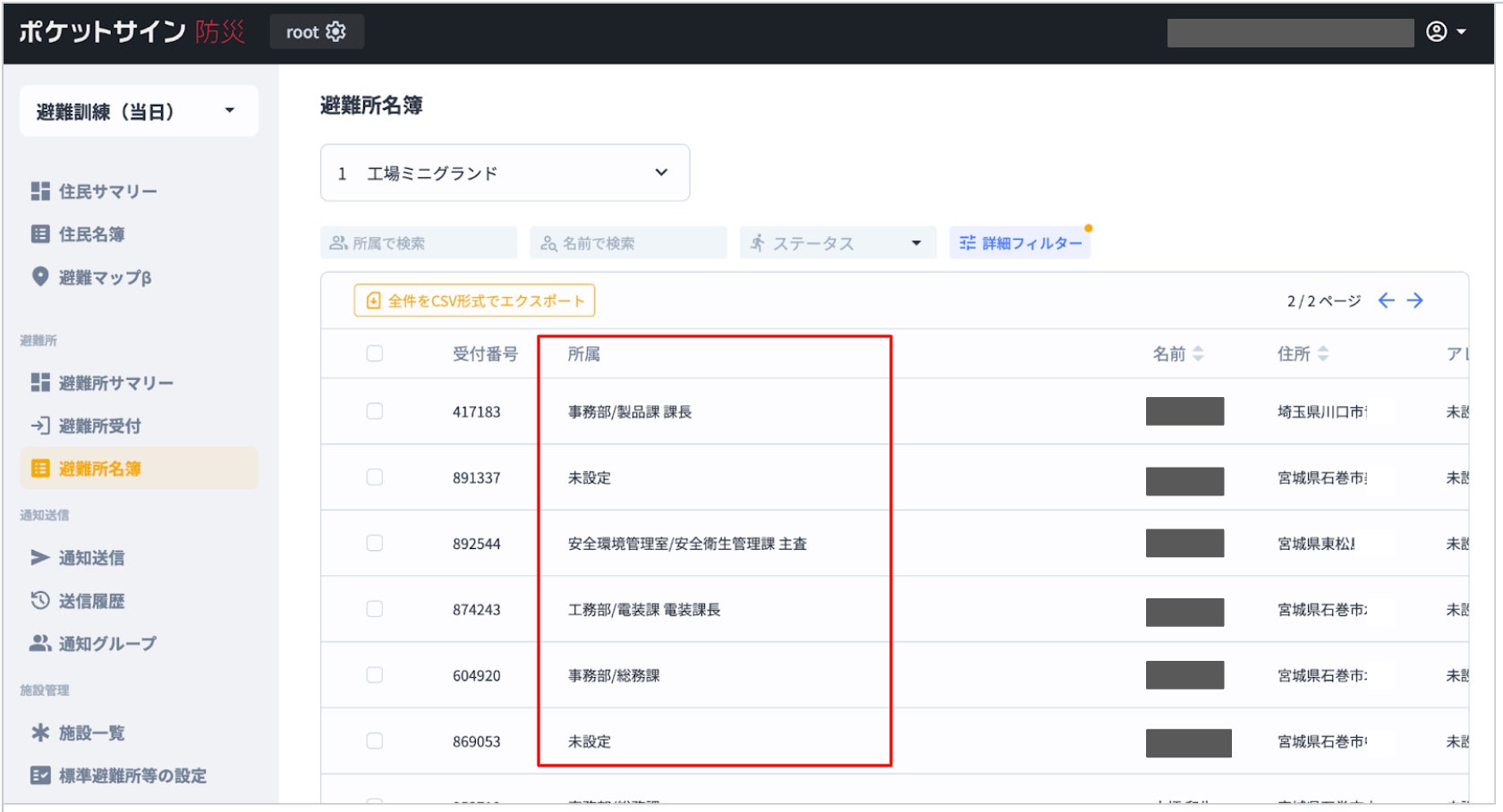This screenshot has width=1503, height=812.
Task: Open the ステータス filter dropdown
Action: (837, 243)
